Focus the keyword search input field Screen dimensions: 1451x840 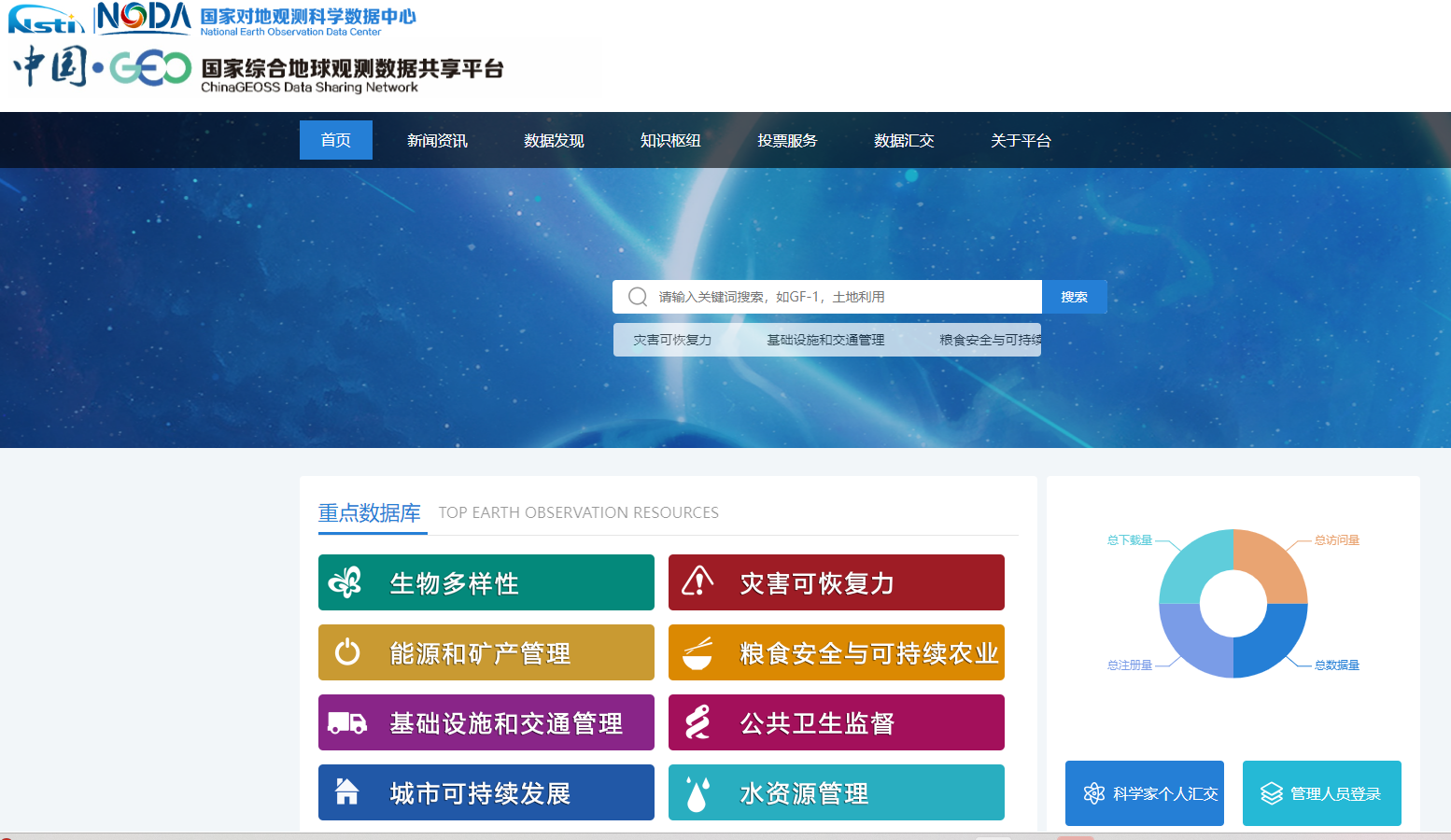click(840, 297)
